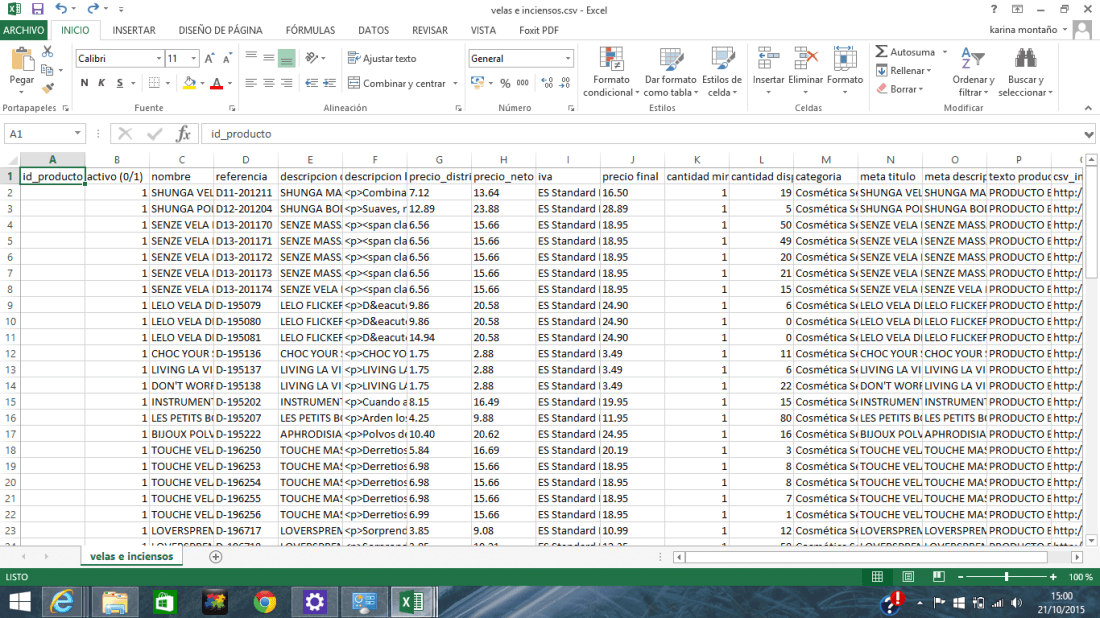Increase decimal places
The image size is (1100, 618).
click(x=547, y=83)
